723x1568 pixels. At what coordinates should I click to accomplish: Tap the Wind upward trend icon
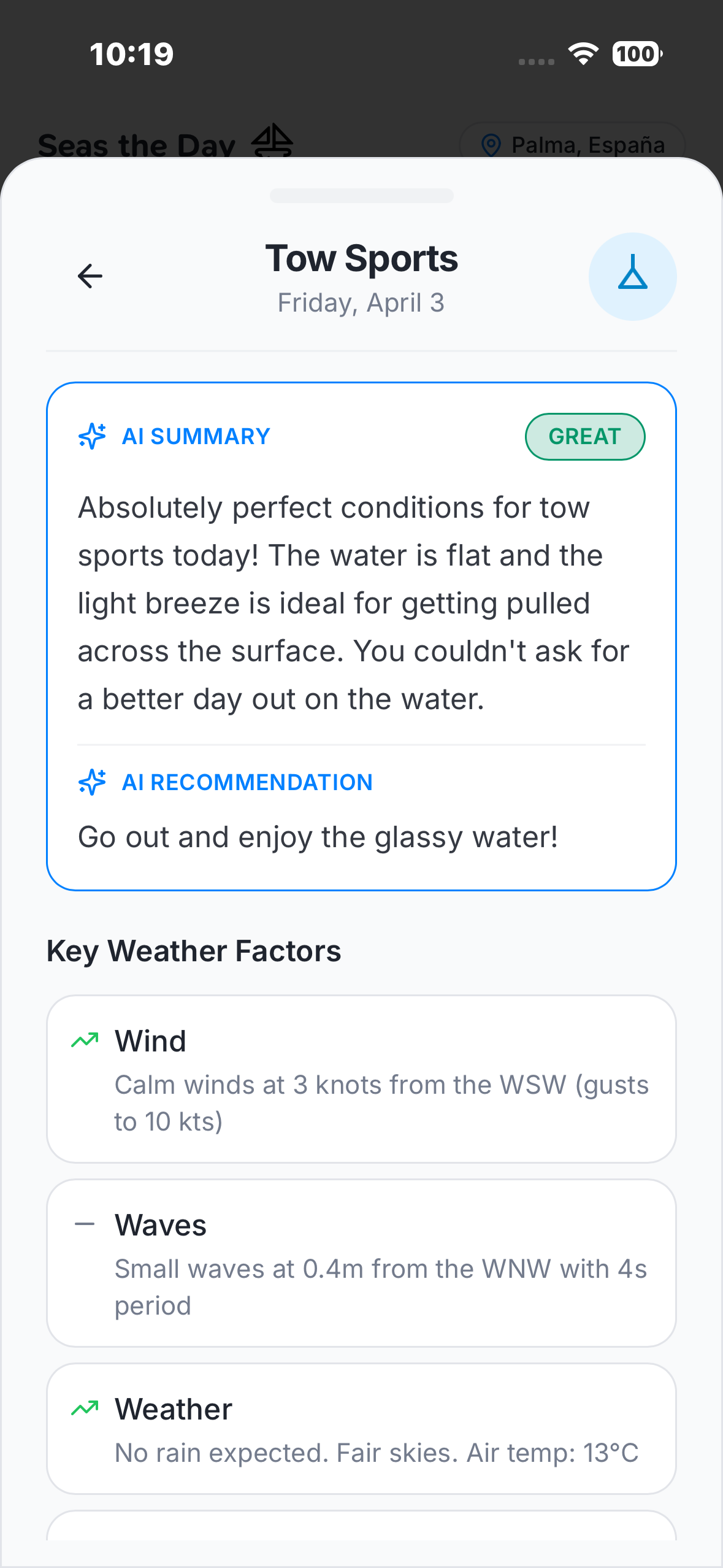pyautogui.click(x=85, y=1040)
